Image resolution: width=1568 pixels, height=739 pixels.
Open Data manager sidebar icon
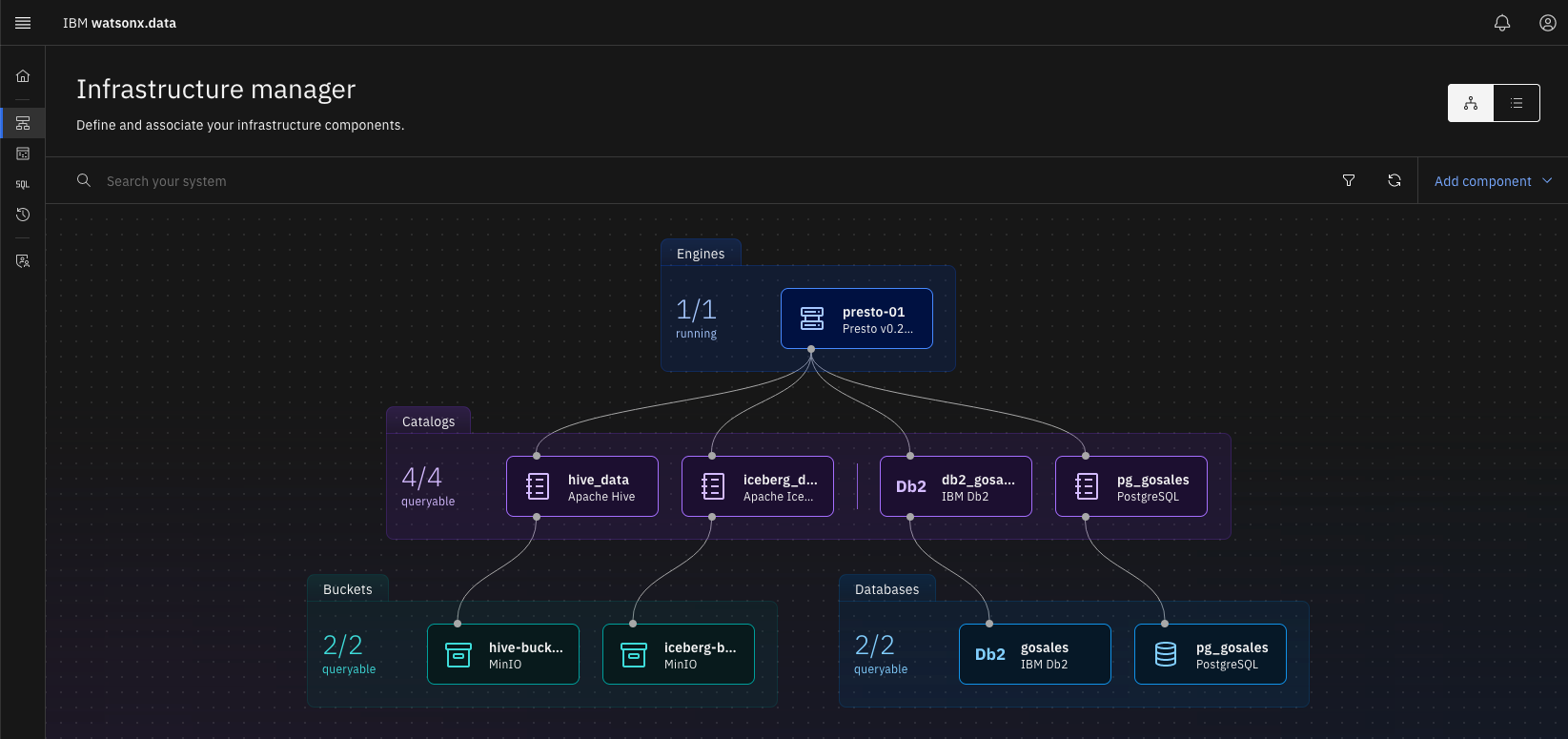23,154
